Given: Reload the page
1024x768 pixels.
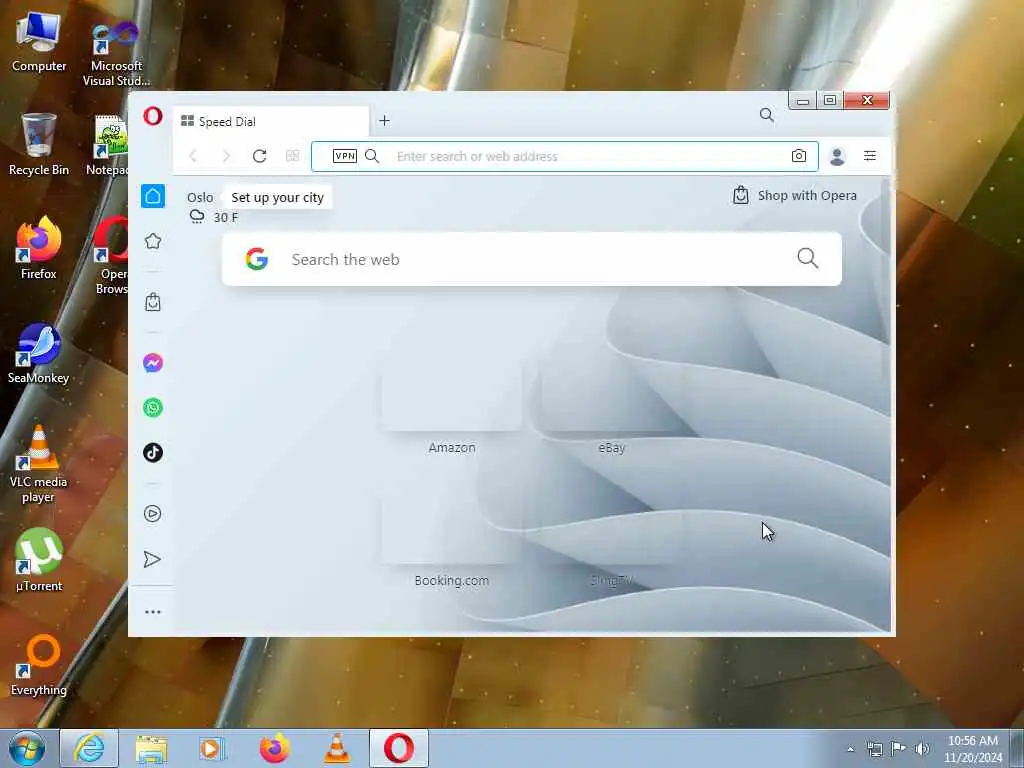Looking at the screenshot, I should click(x=259, y=156).
